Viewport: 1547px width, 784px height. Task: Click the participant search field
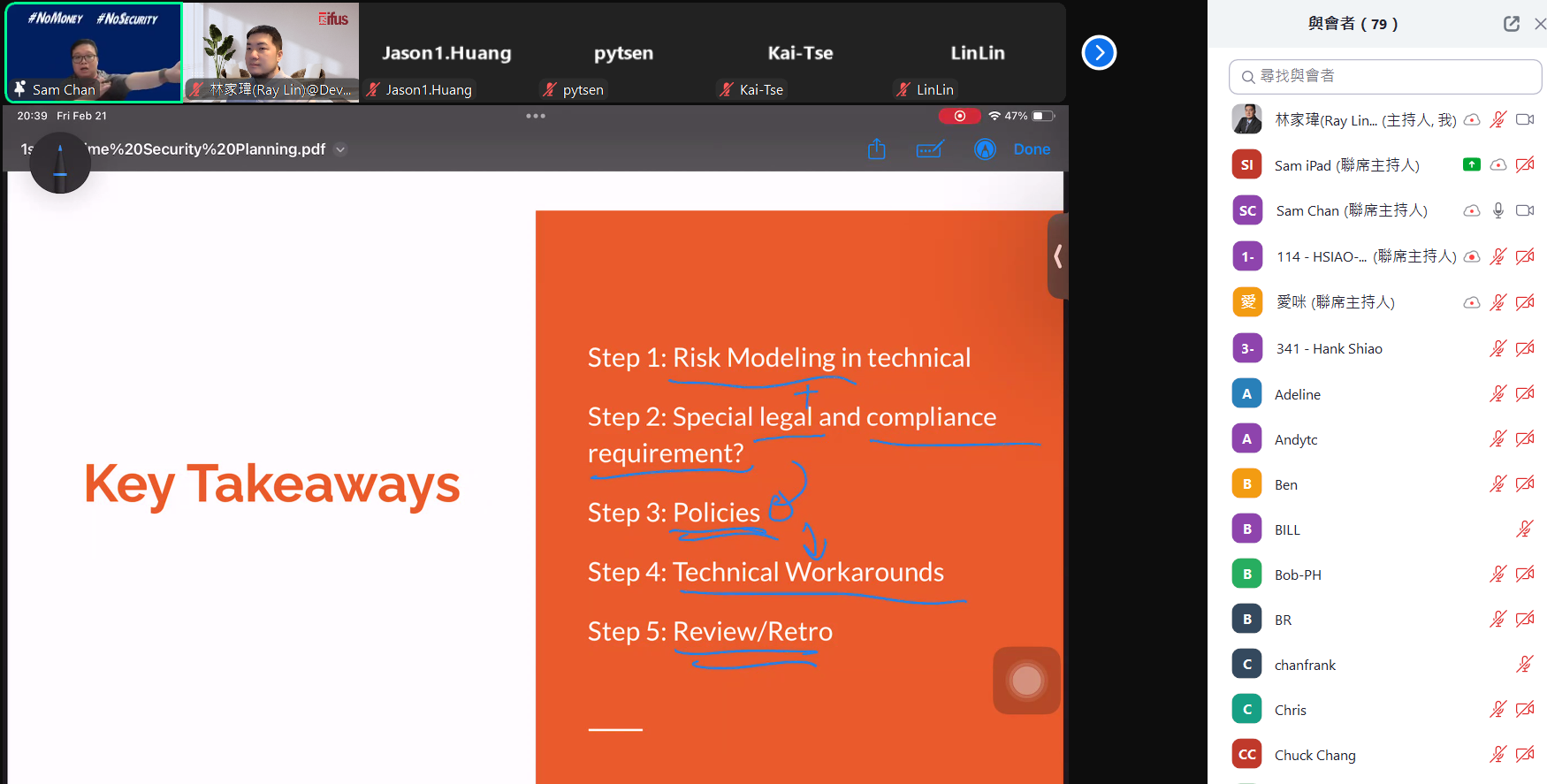(x=1385, y=77)
